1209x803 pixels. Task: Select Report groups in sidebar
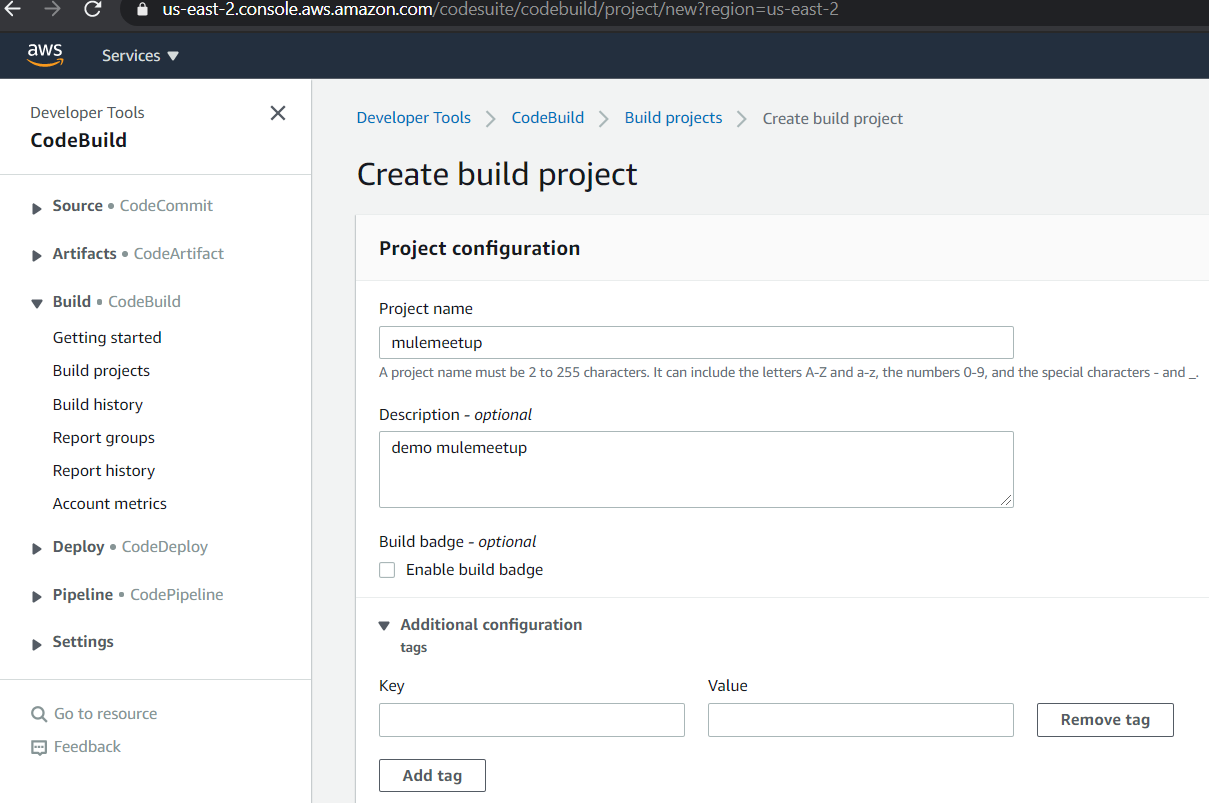click(104, 437)
